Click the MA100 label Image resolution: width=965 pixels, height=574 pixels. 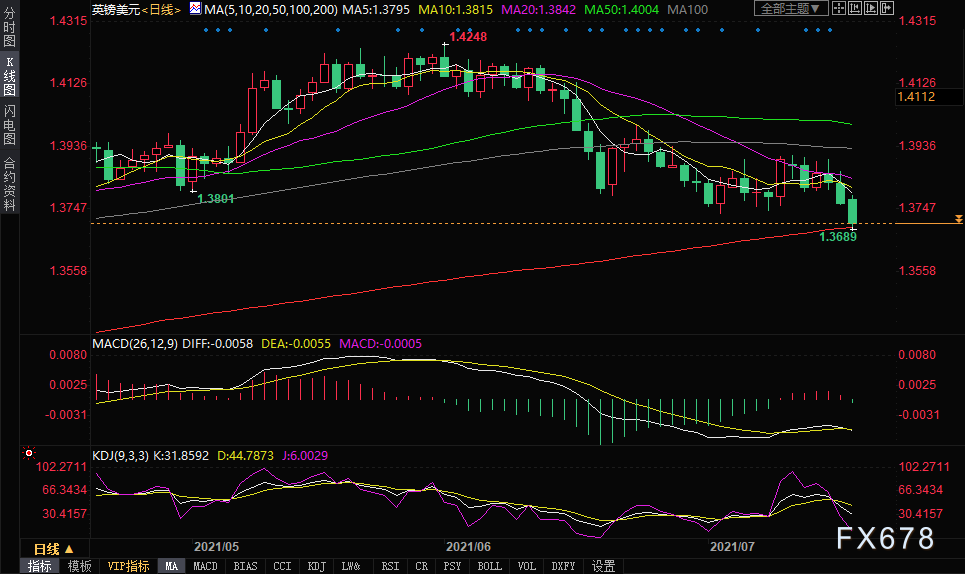(687, 10)
